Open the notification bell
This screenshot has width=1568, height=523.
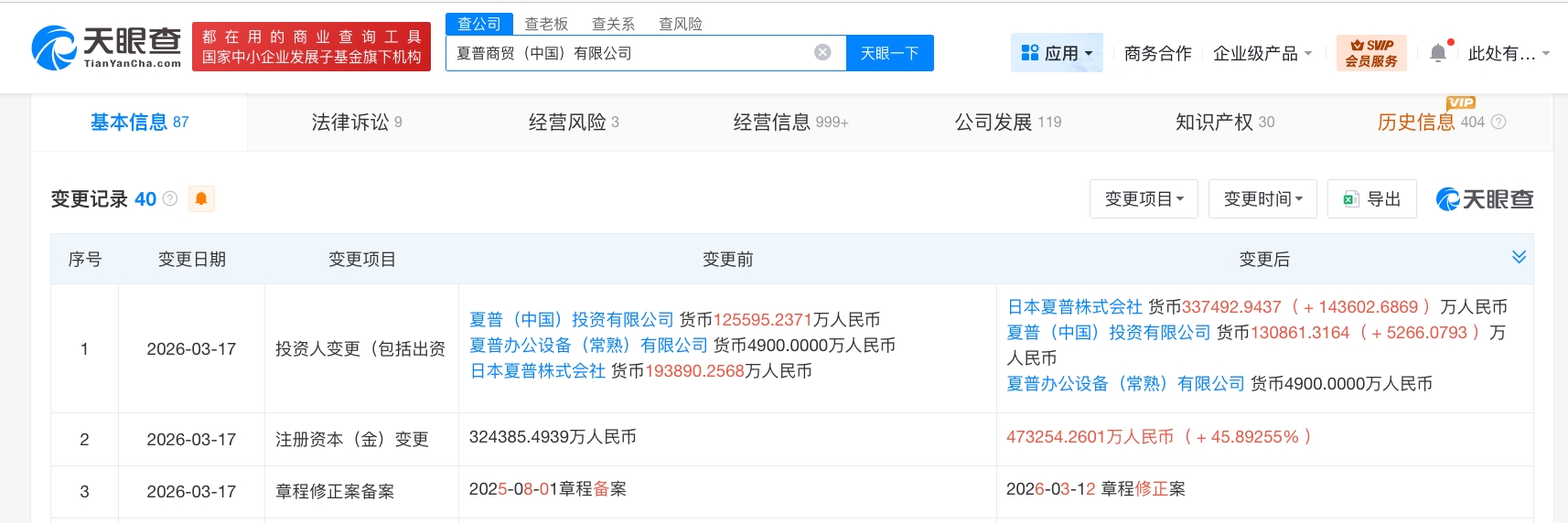[x=1438, y=53]
